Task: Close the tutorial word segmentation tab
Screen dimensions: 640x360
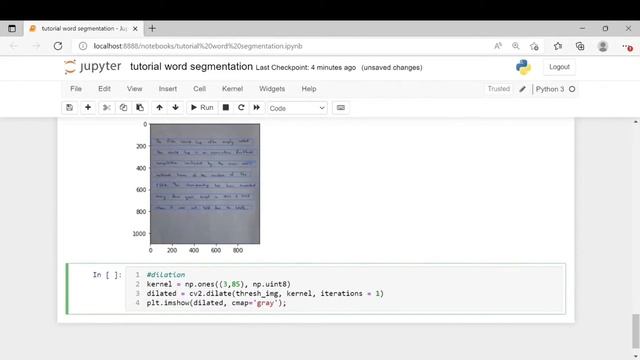Action: pyautogui.click(x=135, y=29)
